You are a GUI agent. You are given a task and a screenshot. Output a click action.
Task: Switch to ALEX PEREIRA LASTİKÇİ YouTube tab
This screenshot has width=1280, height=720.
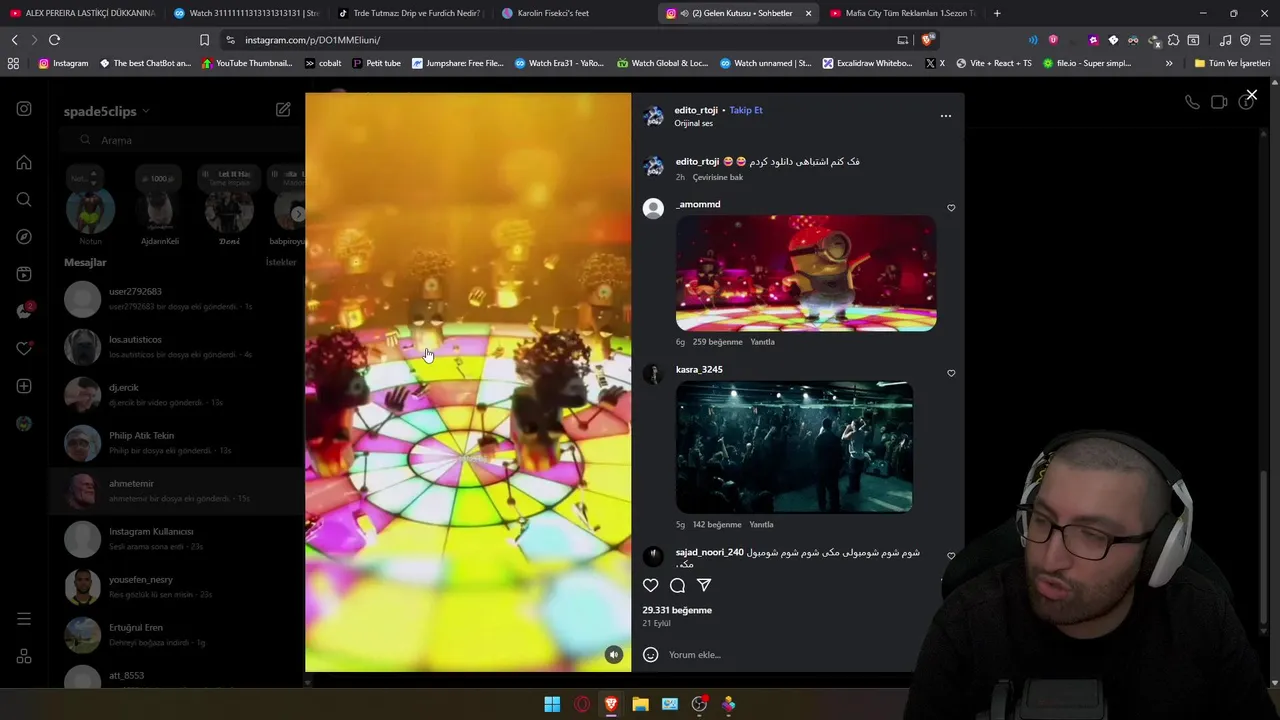pyautogui.click(x=82, y=13)
